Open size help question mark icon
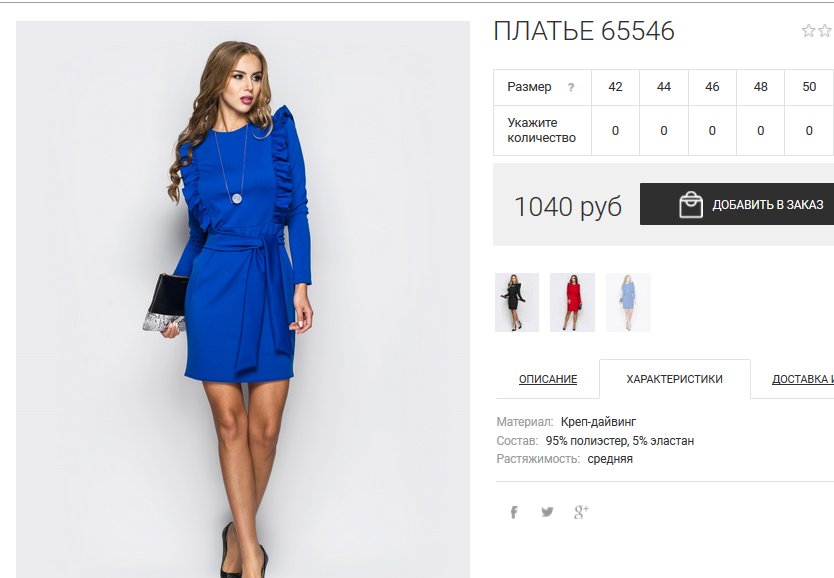This screenshot has width=834, height=578. [x=571, y=87]
